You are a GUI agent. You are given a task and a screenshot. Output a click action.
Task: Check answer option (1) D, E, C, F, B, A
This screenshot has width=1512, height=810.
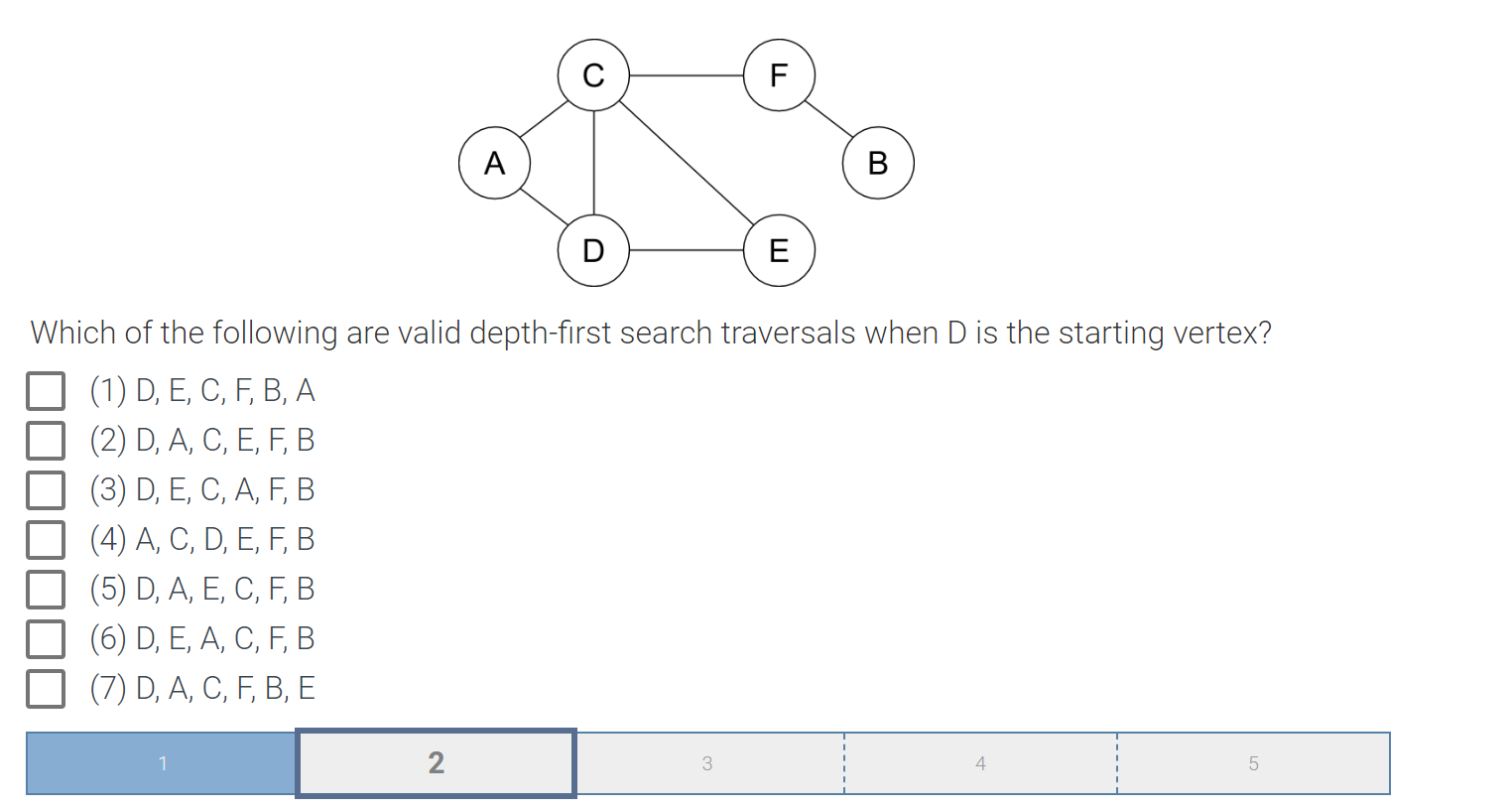coord(46,390)
